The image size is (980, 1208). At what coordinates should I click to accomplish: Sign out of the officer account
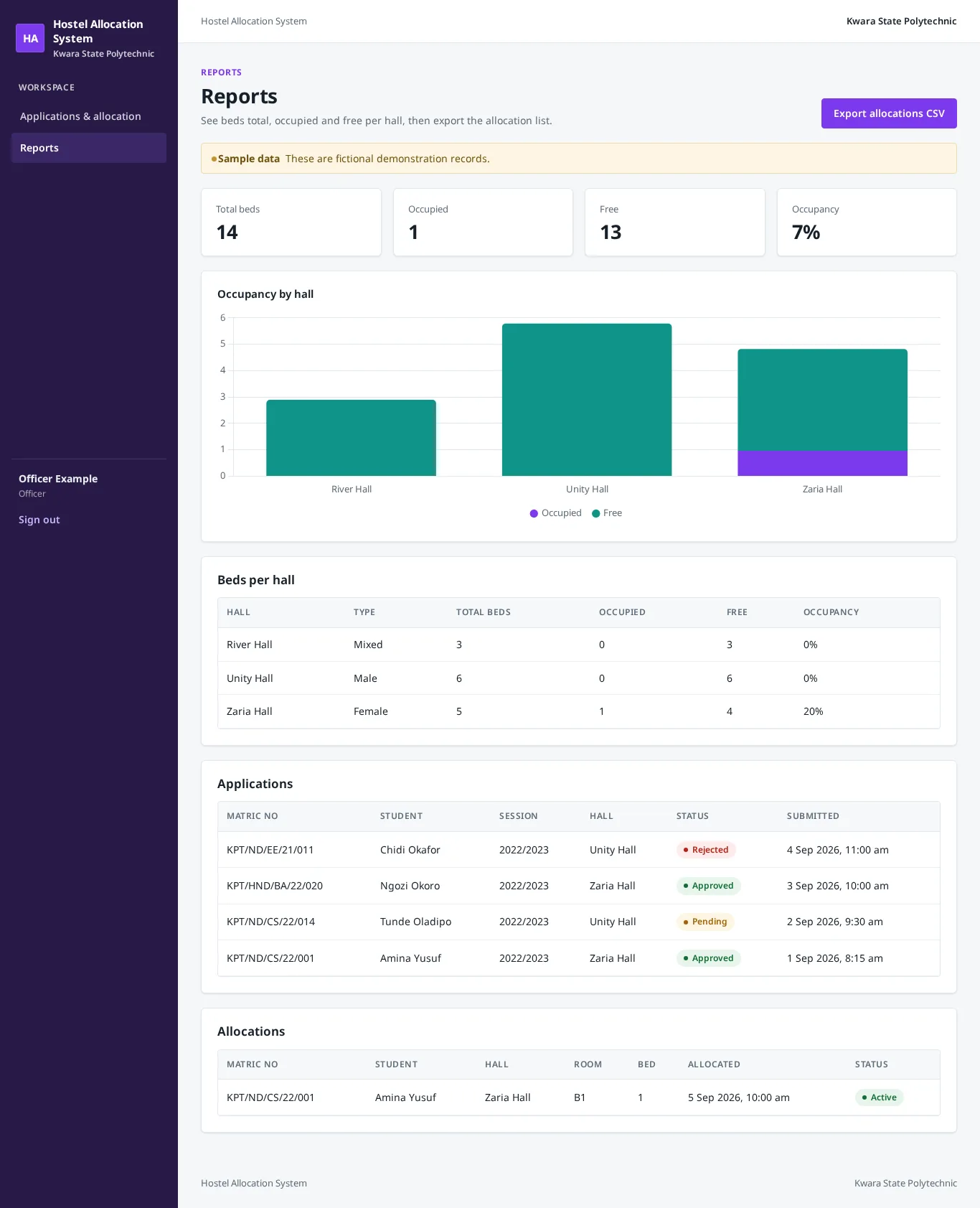point(39,520)
